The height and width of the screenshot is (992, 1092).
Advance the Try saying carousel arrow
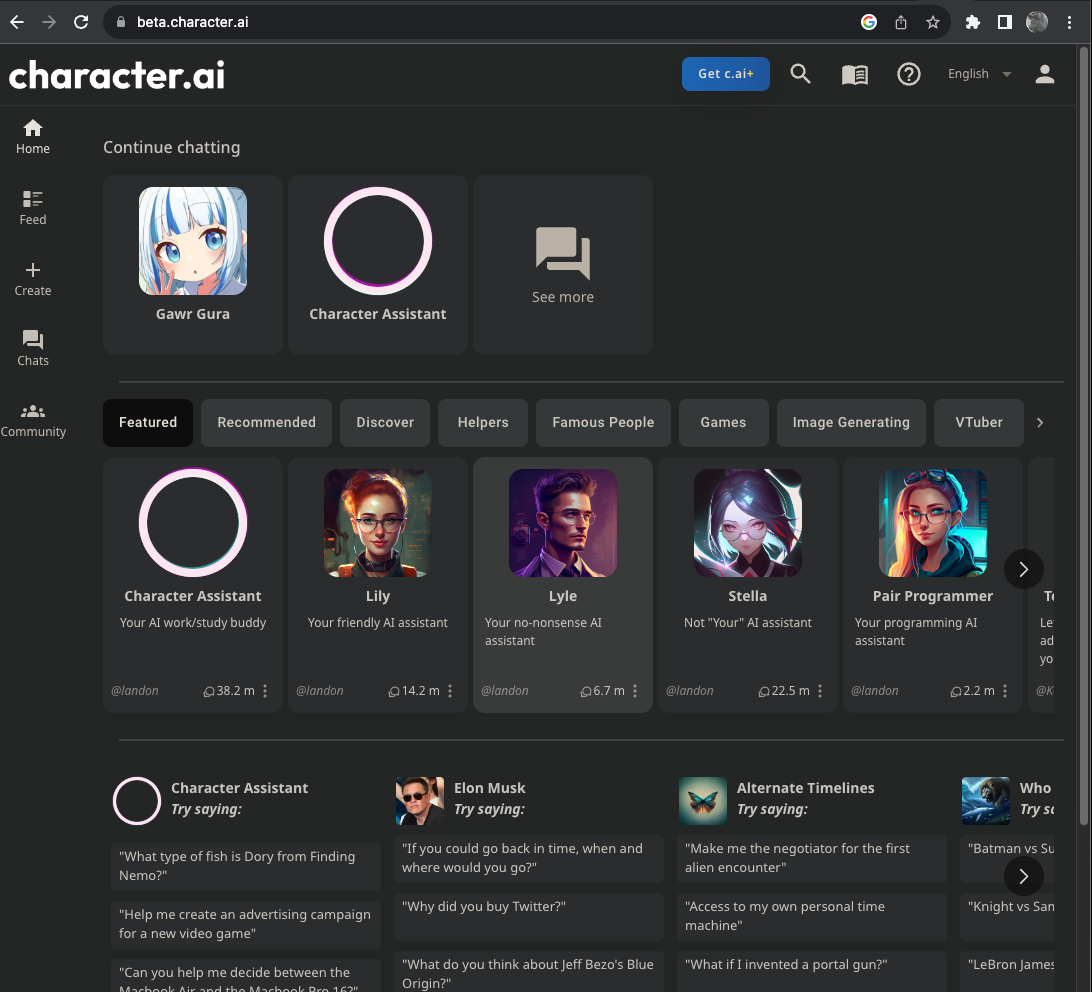[x=1024, y=876]
